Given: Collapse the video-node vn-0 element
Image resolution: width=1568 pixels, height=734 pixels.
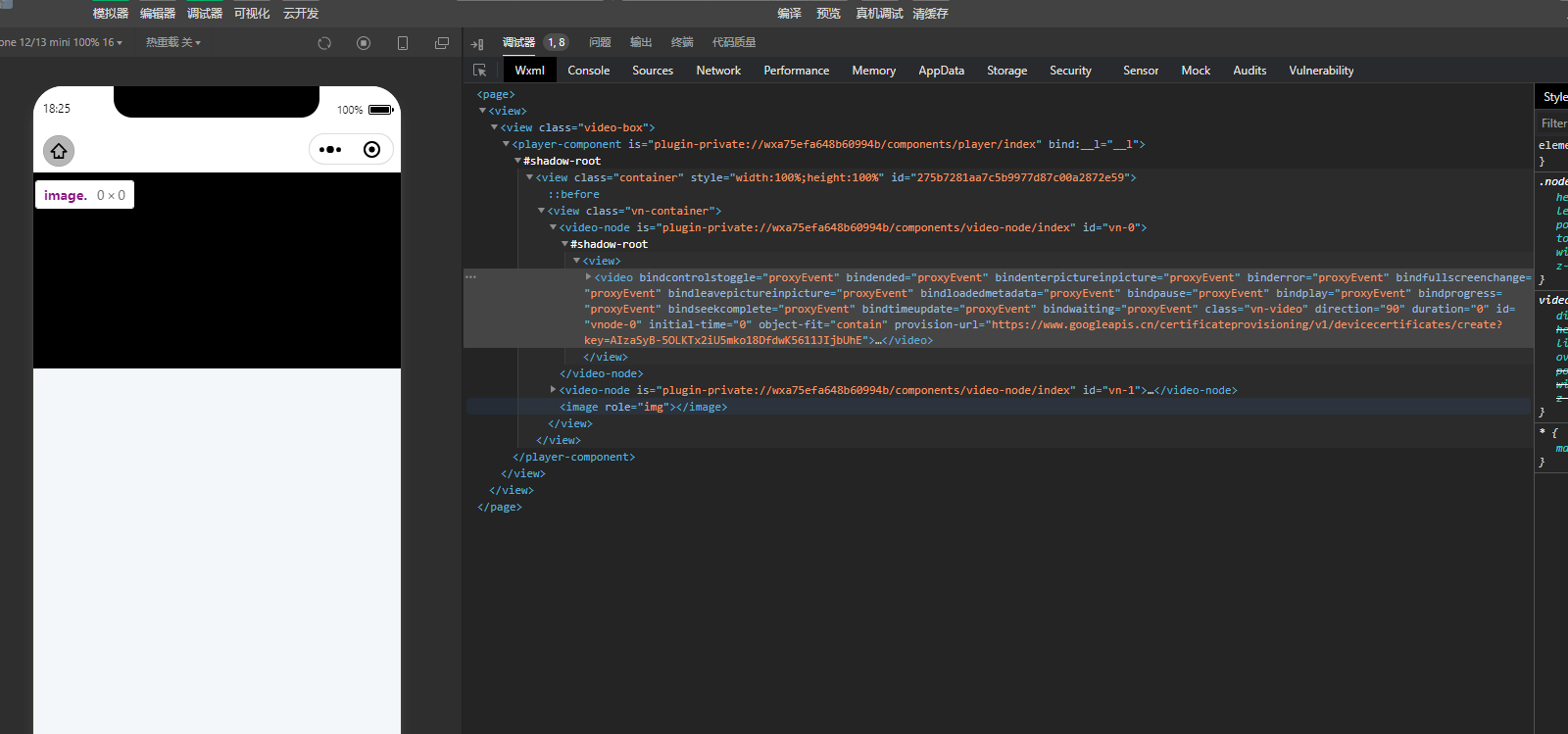Looking at the screenshot, I should click(553, 227).
